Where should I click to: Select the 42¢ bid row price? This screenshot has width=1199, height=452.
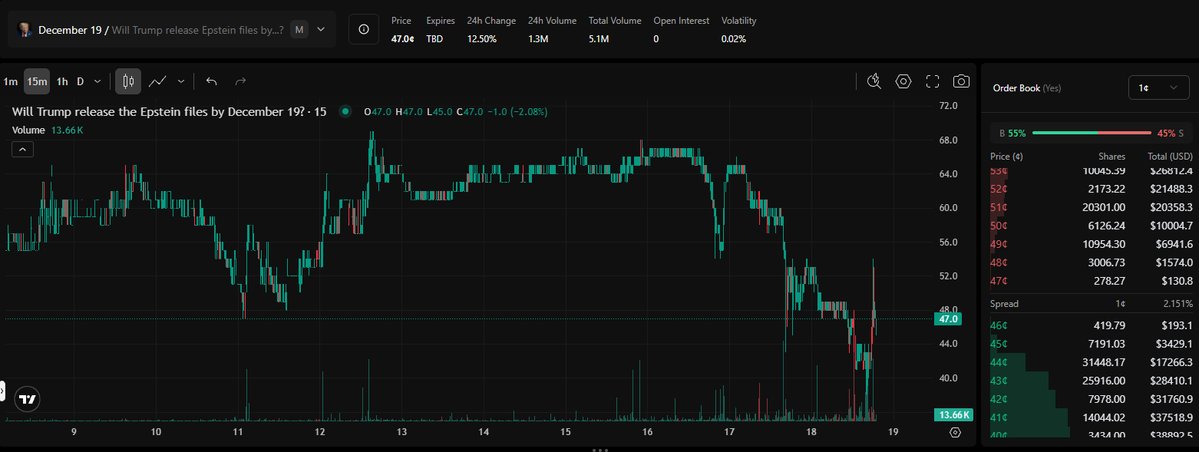click(x=999, y=399)
